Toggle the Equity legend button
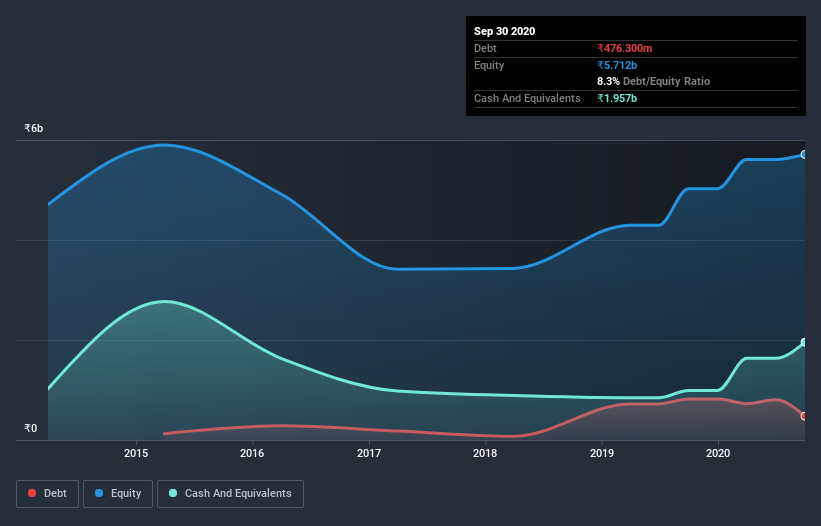The height and width of the screenshot is (526, 821). tap(118, 494)
